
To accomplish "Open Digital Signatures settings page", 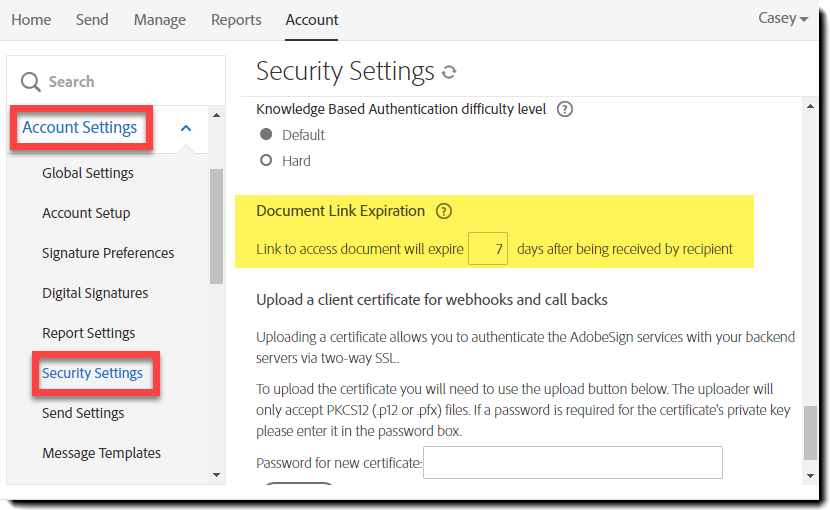I will click(x=95, y=293).
